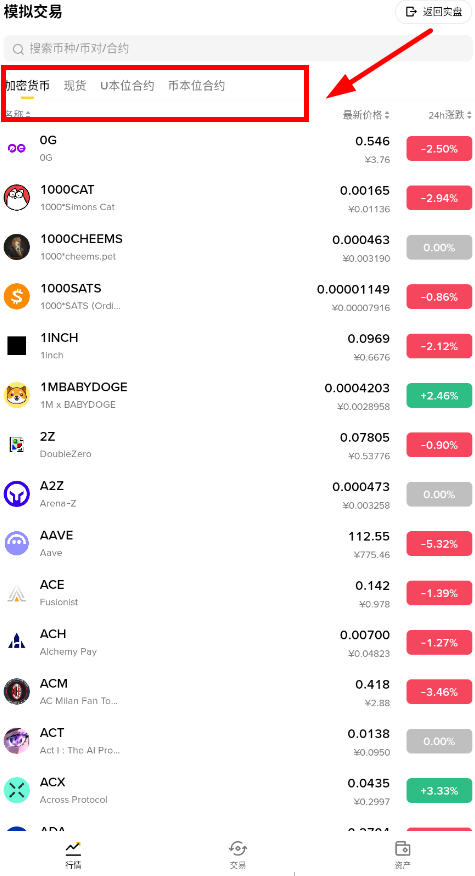Sort by 24h涨跌 change column

pos(450,115)
